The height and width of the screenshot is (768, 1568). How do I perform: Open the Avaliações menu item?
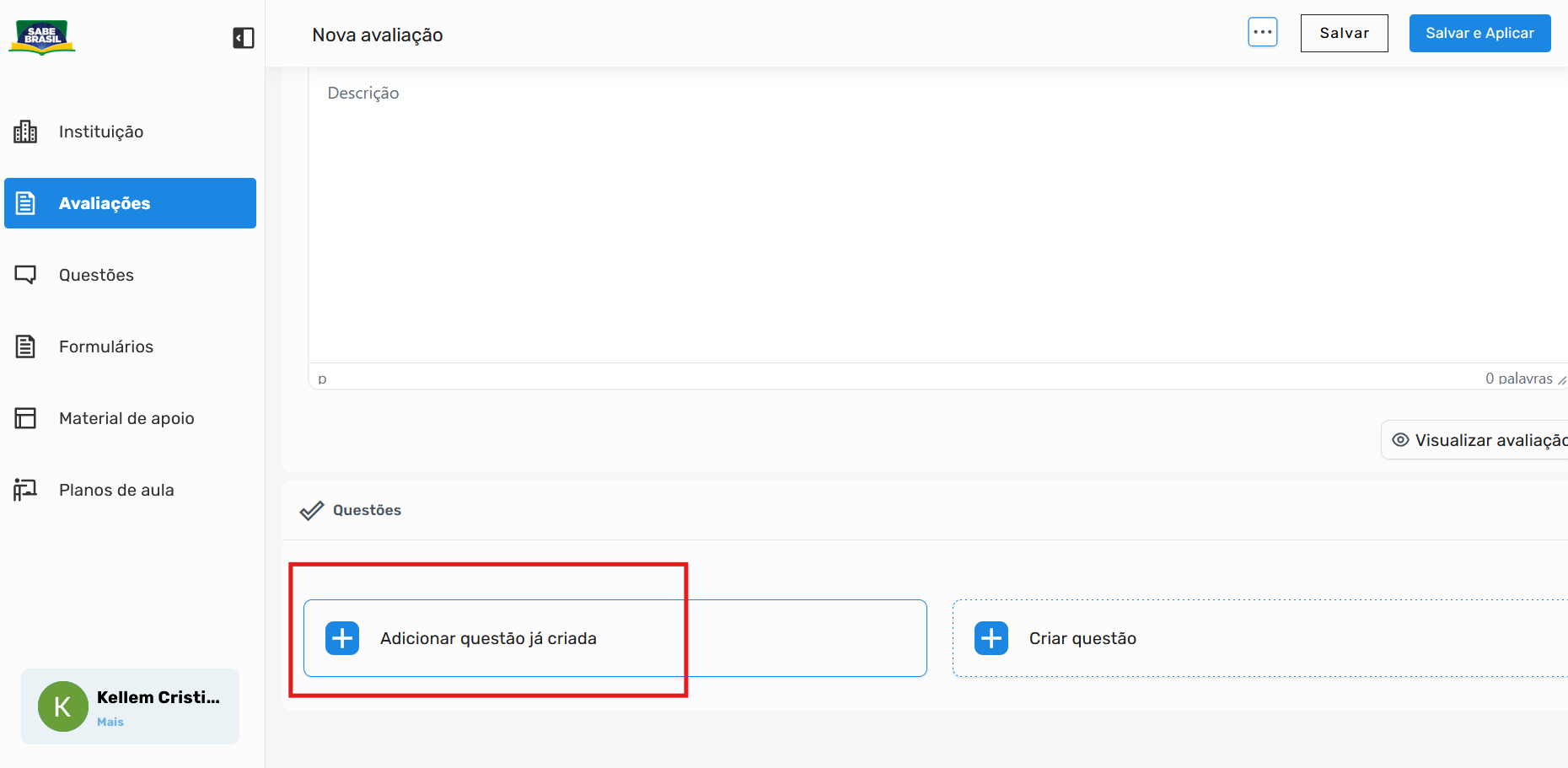click(130, 203)
